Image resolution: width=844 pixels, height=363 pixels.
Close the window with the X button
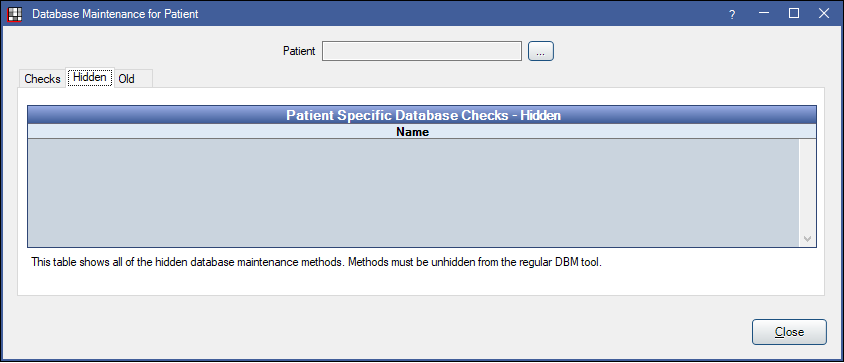click(x=824, y=14)
